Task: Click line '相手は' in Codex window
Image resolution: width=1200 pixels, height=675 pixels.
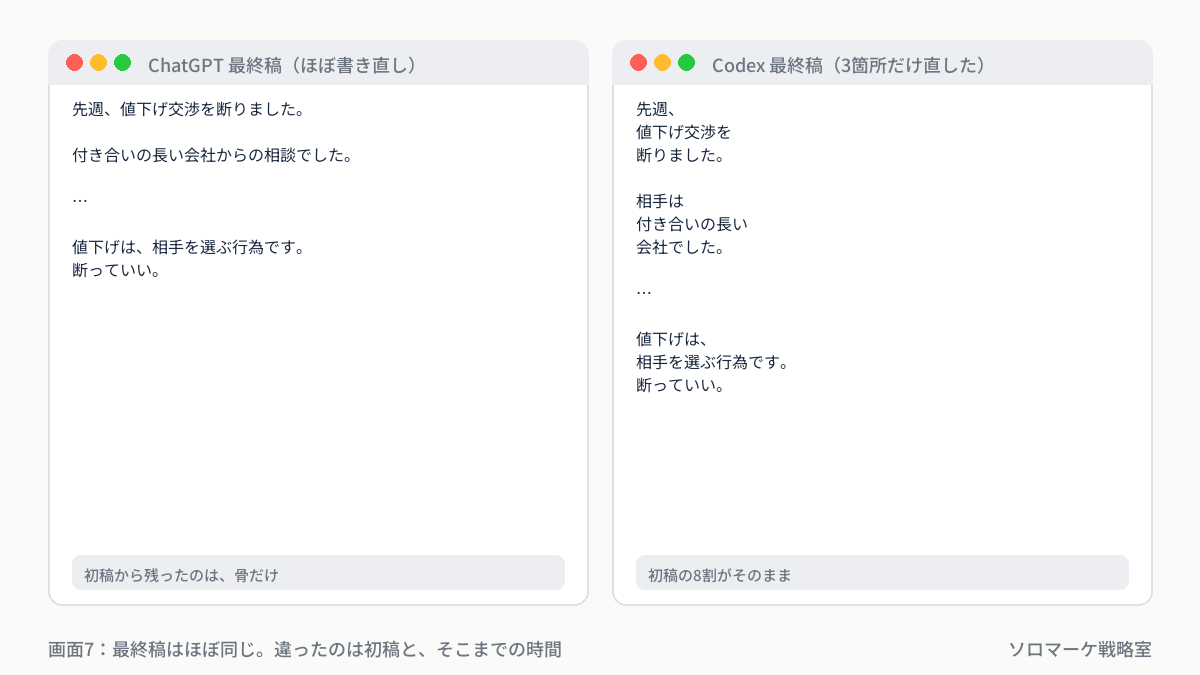Action: coord(660,201)
